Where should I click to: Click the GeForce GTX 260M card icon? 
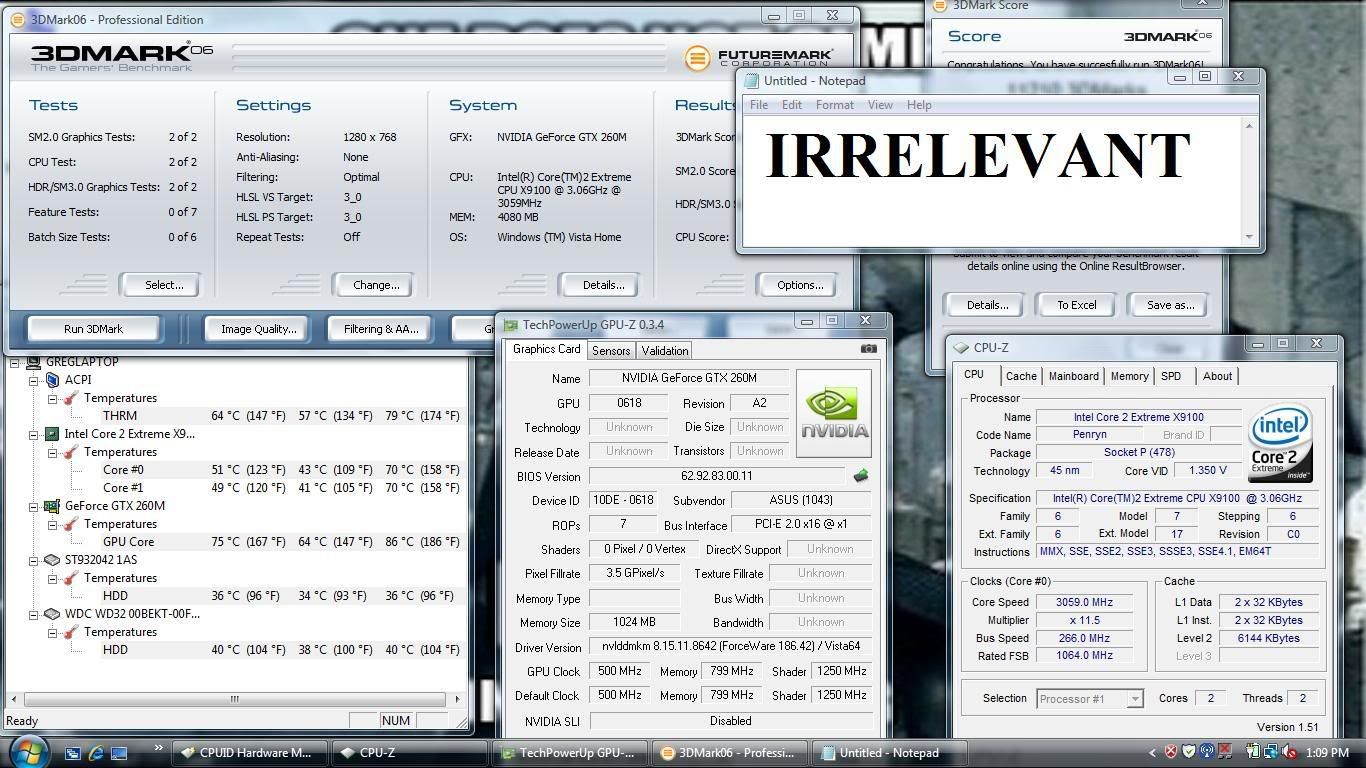52,506
